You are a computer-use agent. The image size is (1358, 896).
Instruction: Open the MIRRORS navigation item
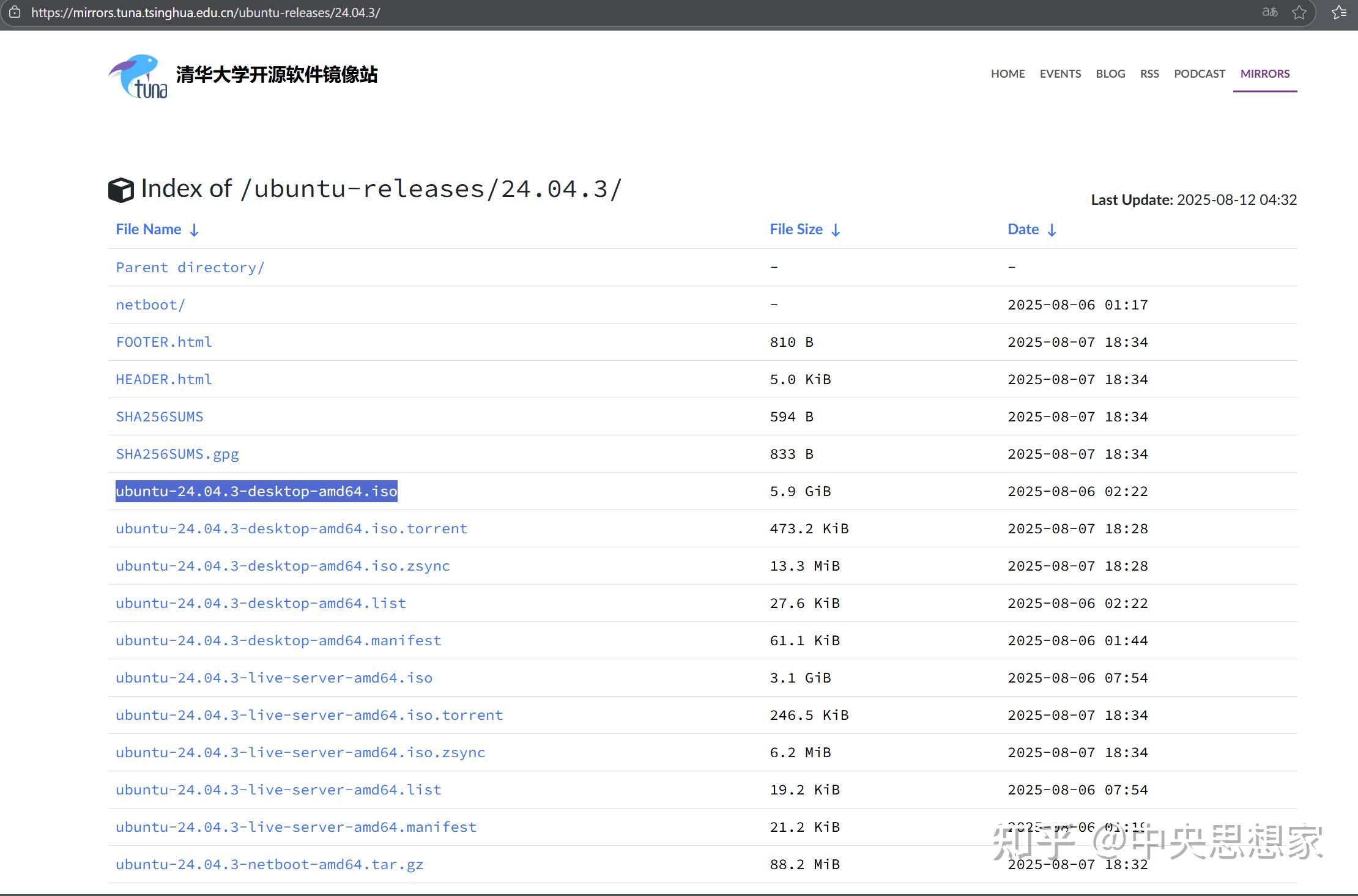[1265, 73]
